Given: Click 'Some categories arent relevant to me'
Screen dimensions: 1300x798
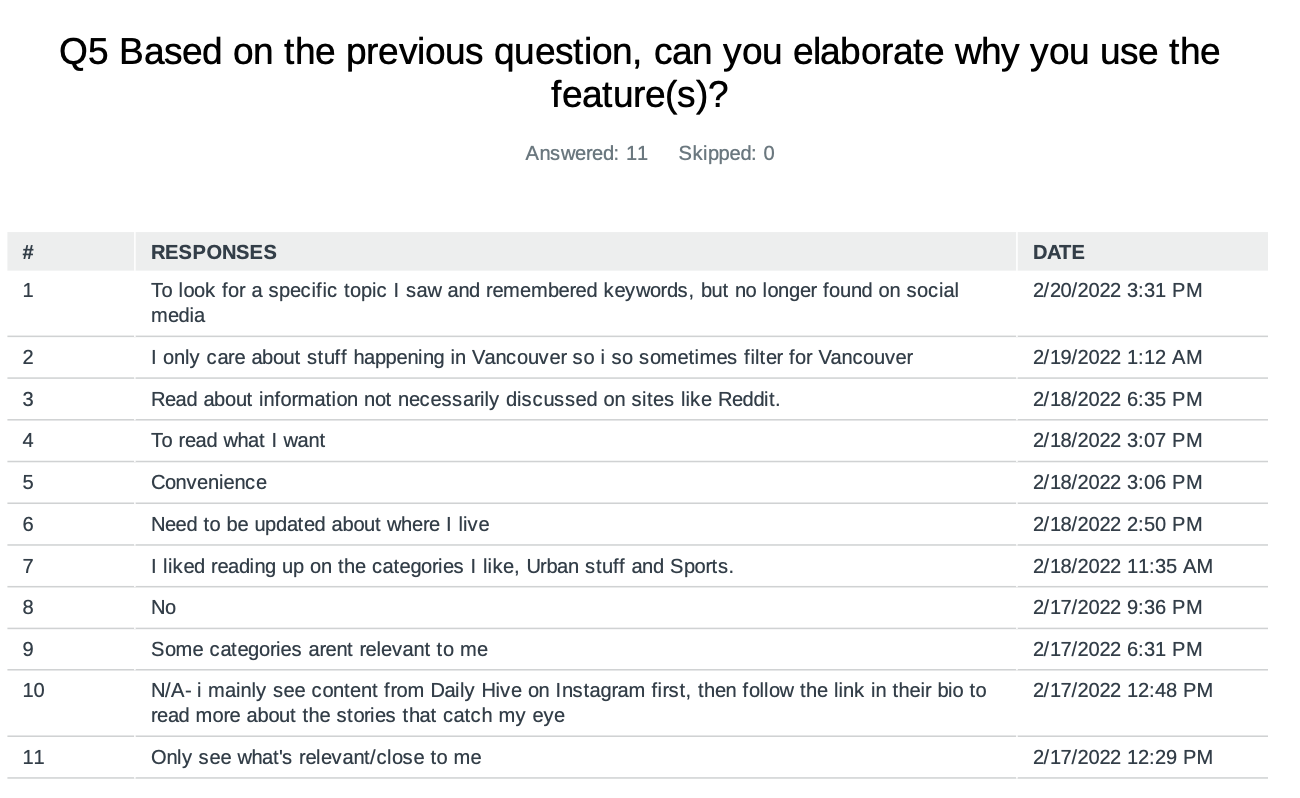Looking at the screenshot, I should click(319, 649).
